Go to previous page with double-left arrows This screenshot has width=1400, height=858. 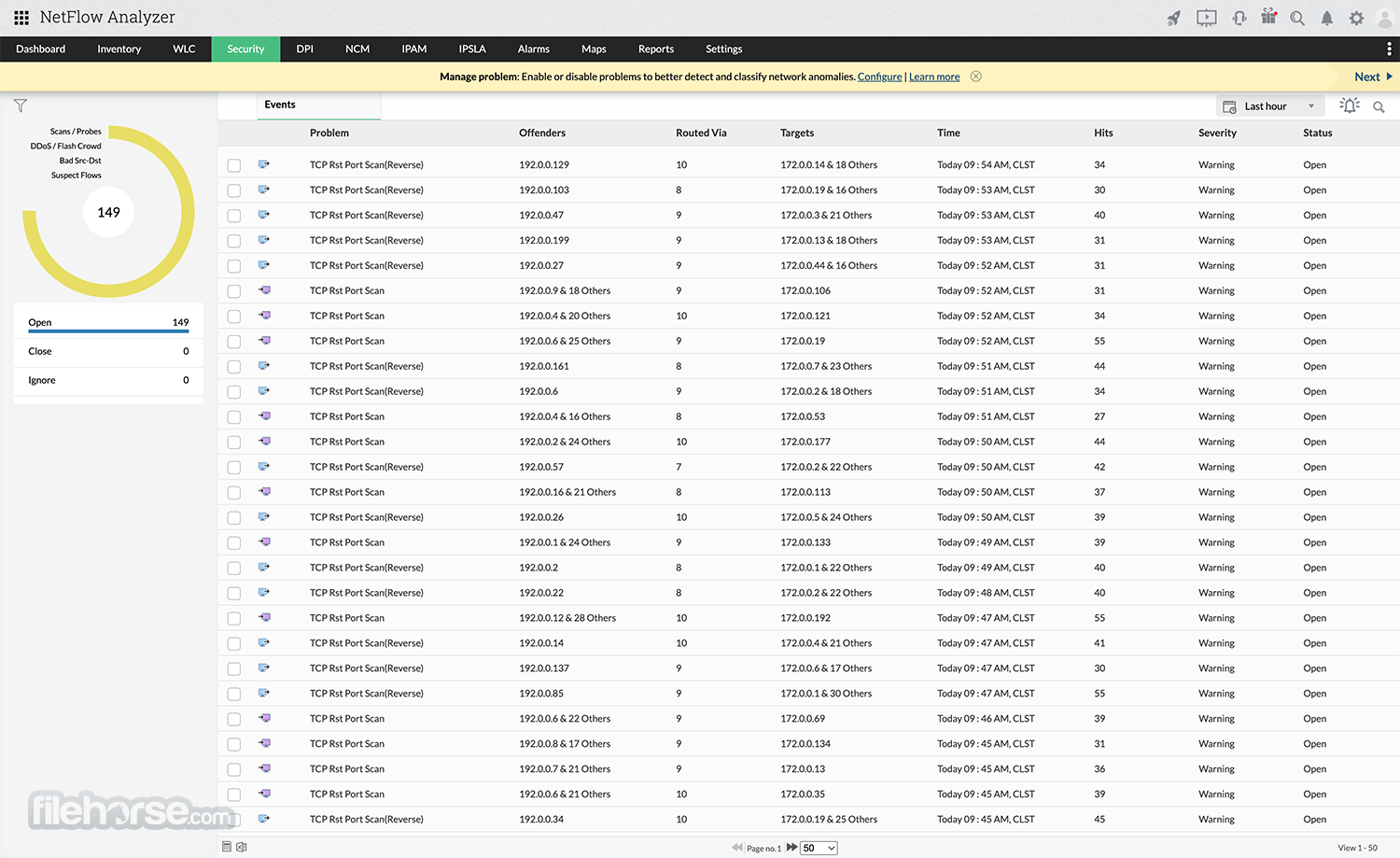[737, 847]
